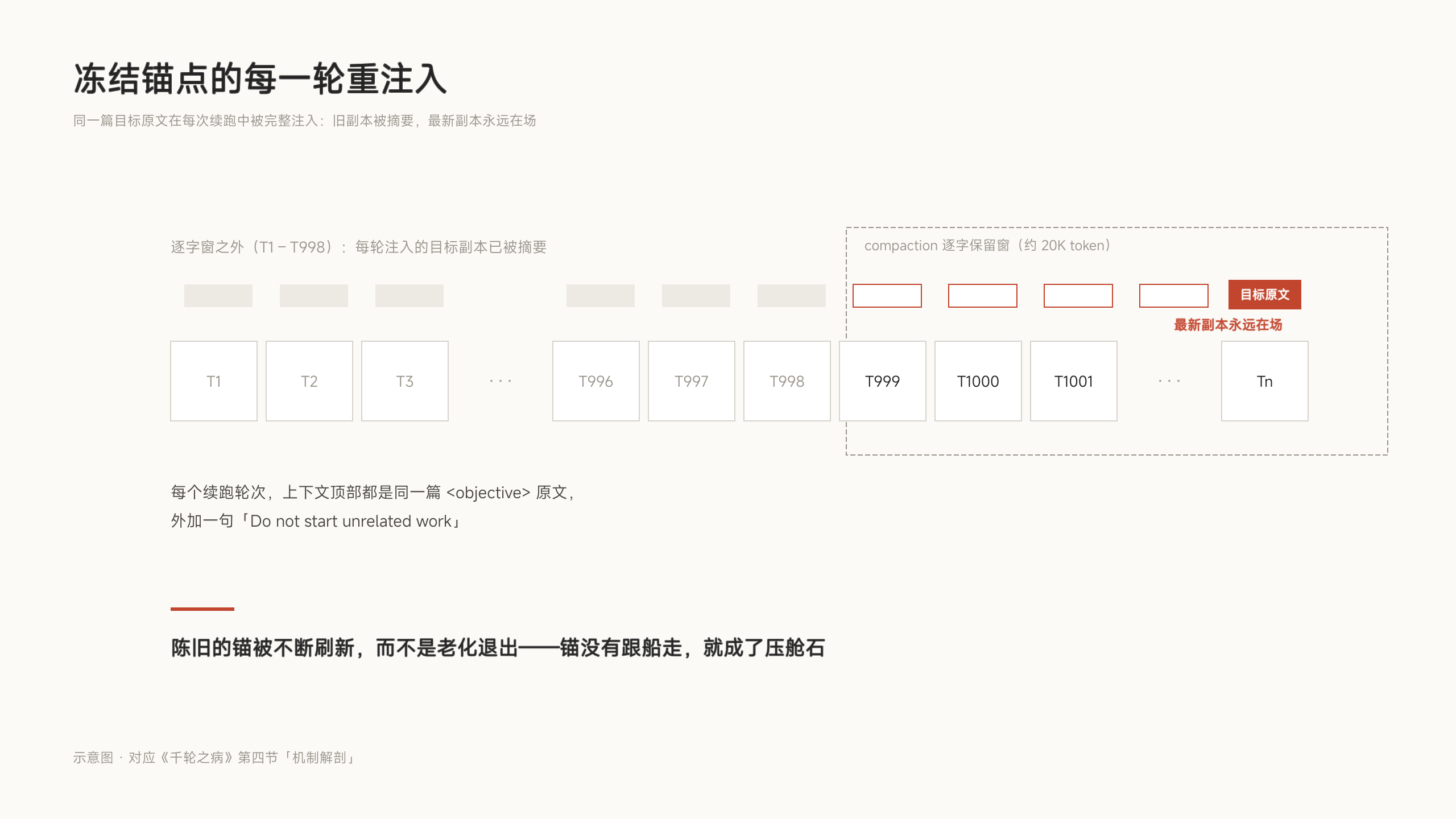The width and height of the screenshot is (1456, 819).
Task: Select the T1000 box
Action: [x=978, y=381]
